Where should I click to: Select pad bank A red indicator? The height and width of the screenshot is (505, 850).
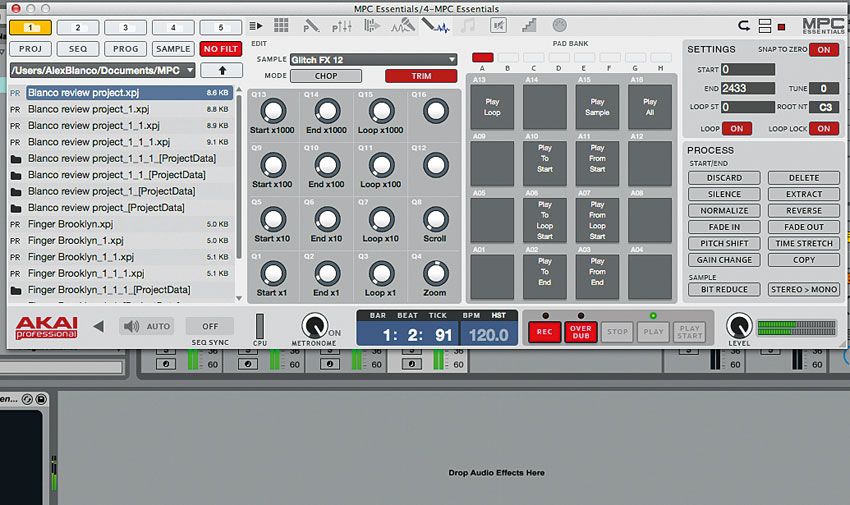pos(482,57)
